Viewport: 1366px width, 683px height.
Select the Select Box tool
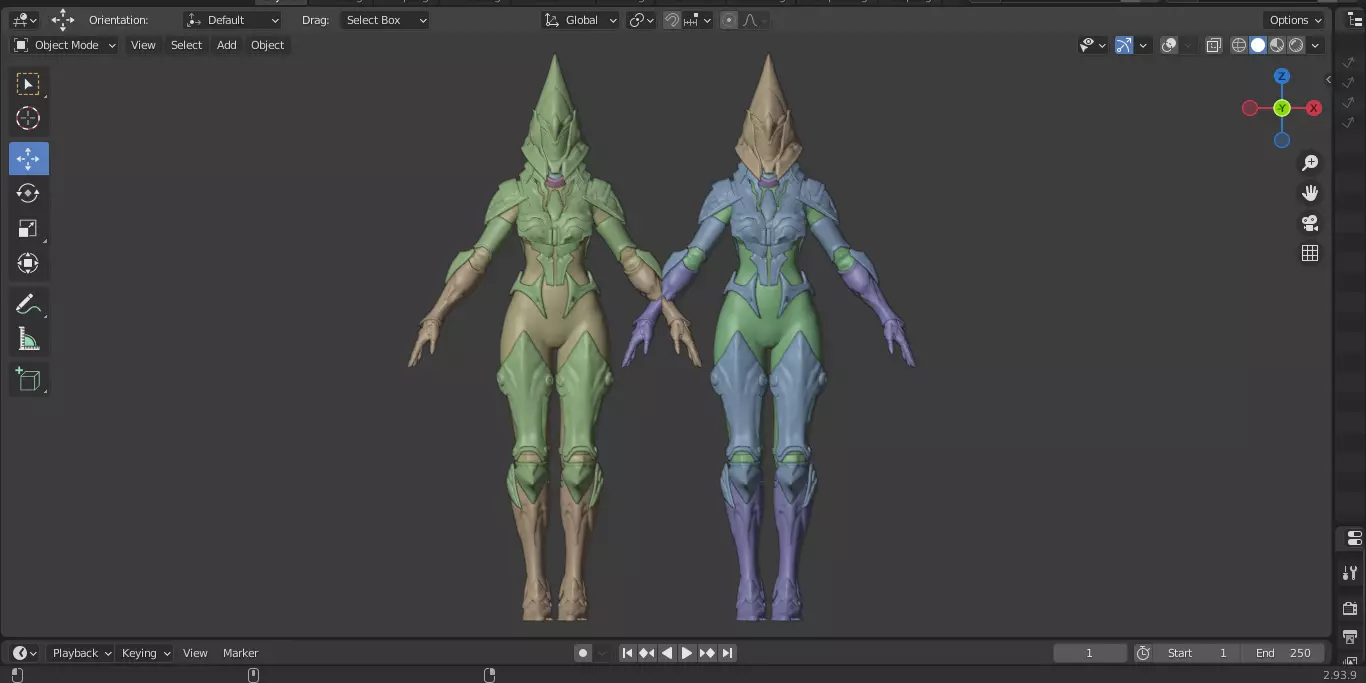pyautogui.click(x=28, y=84)
